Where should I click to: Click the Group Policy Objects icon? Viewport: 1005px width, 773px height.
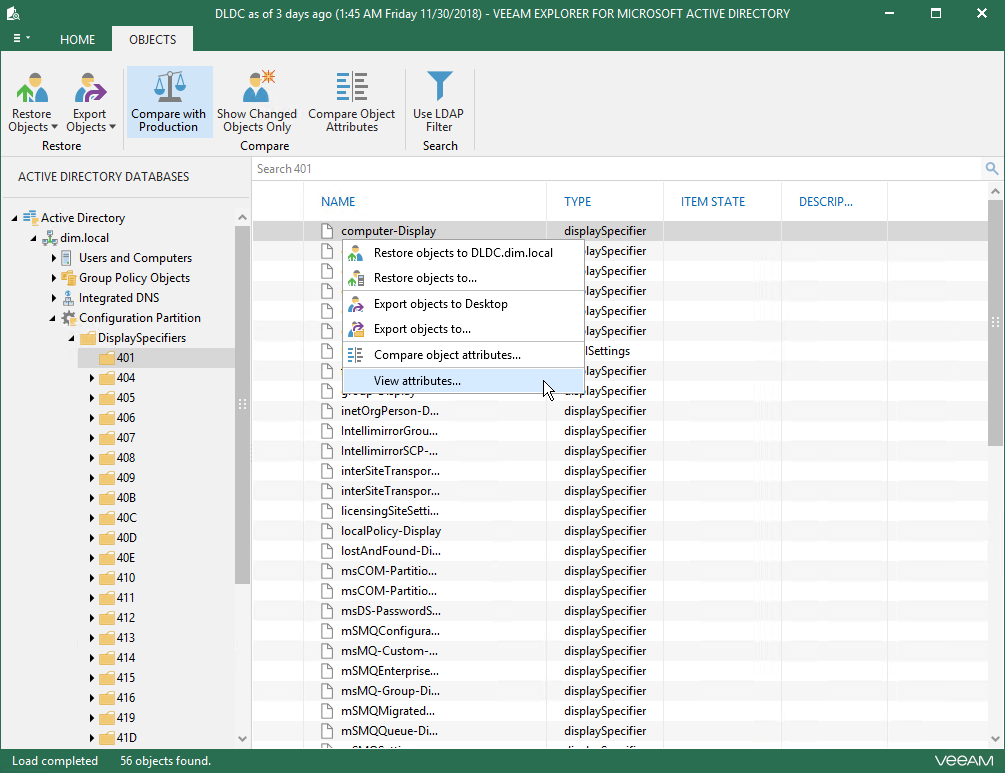(68, 278)
